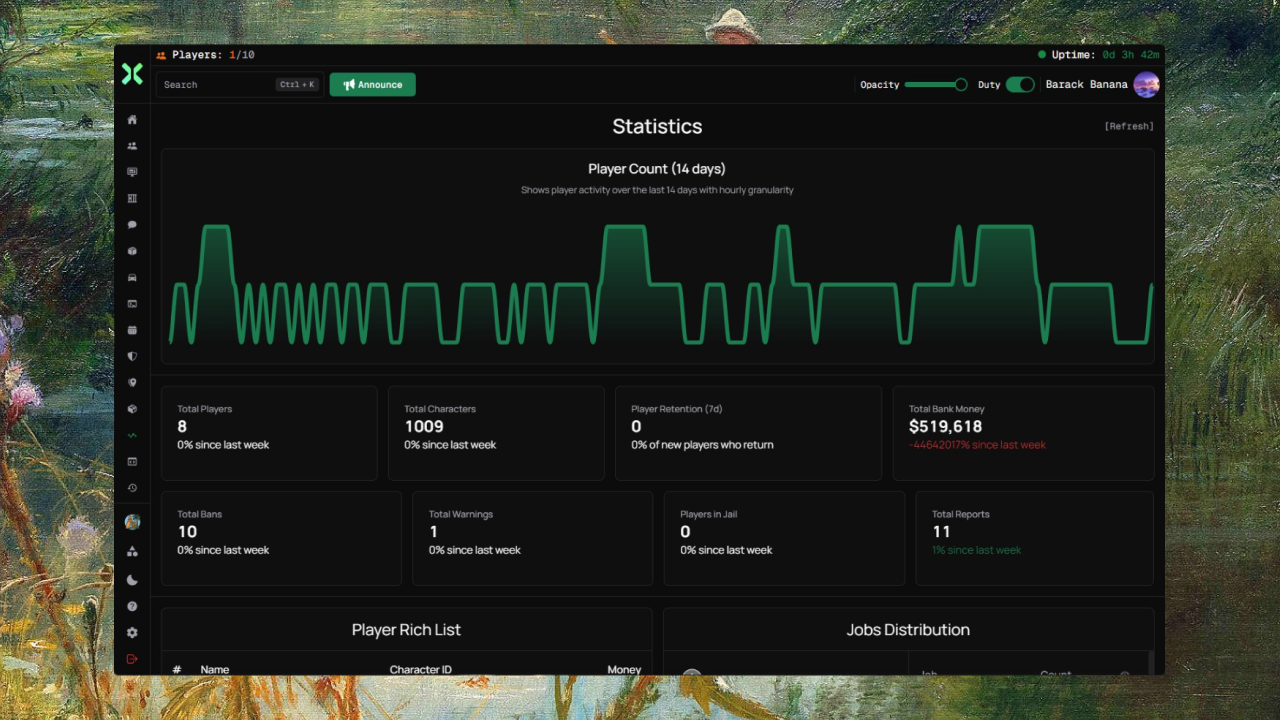Click the Character ID column header

click(421, 669)
